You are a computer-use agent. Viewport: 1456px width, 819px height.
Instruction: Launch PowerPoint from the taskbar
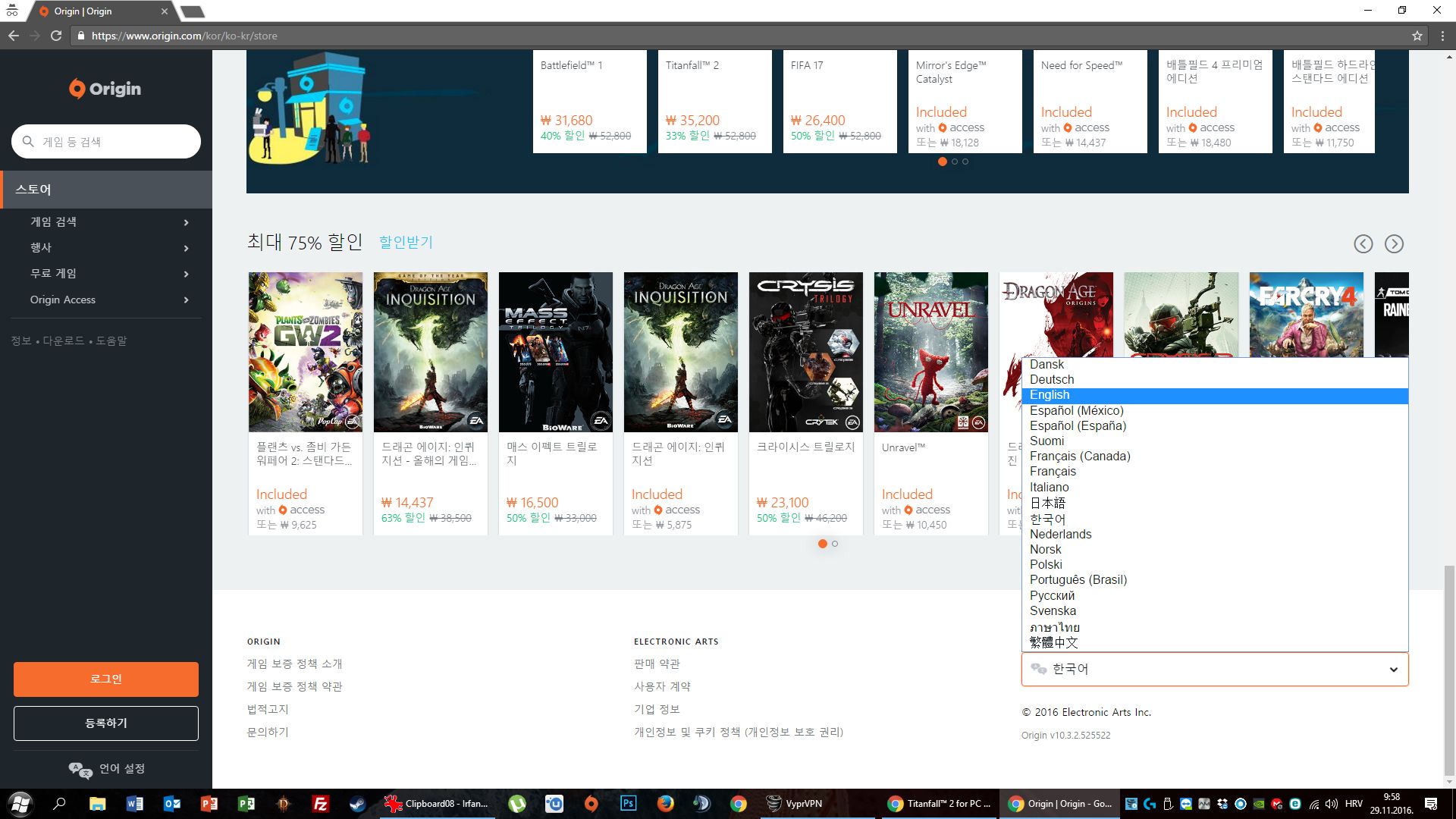coord(209,804)
